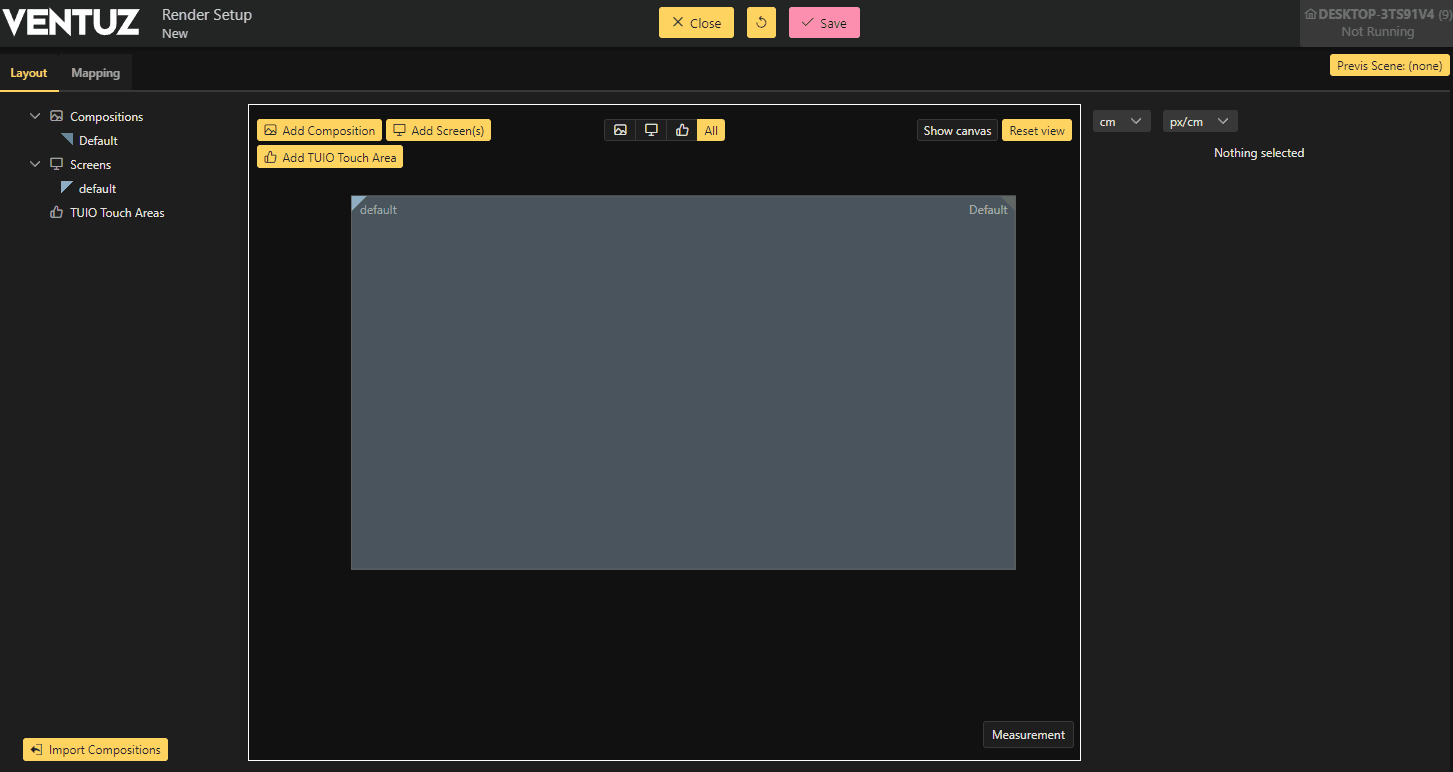Filter view to screens only monitor icon
Viewport: 1453px width, 772px height.
click(x=651, y=130)
